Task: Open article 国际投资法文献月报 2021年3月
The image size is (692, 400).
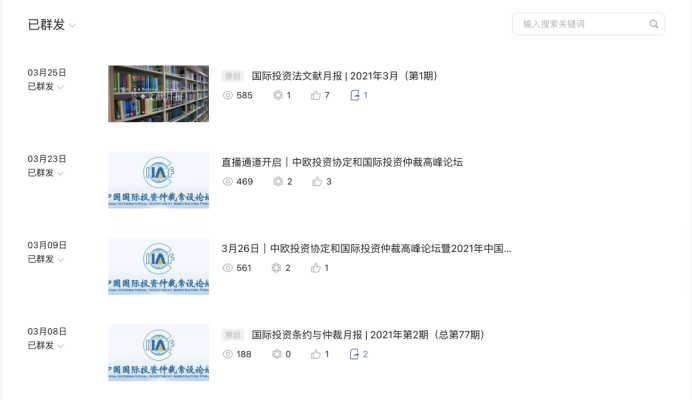Action: (x=344, y=76)
